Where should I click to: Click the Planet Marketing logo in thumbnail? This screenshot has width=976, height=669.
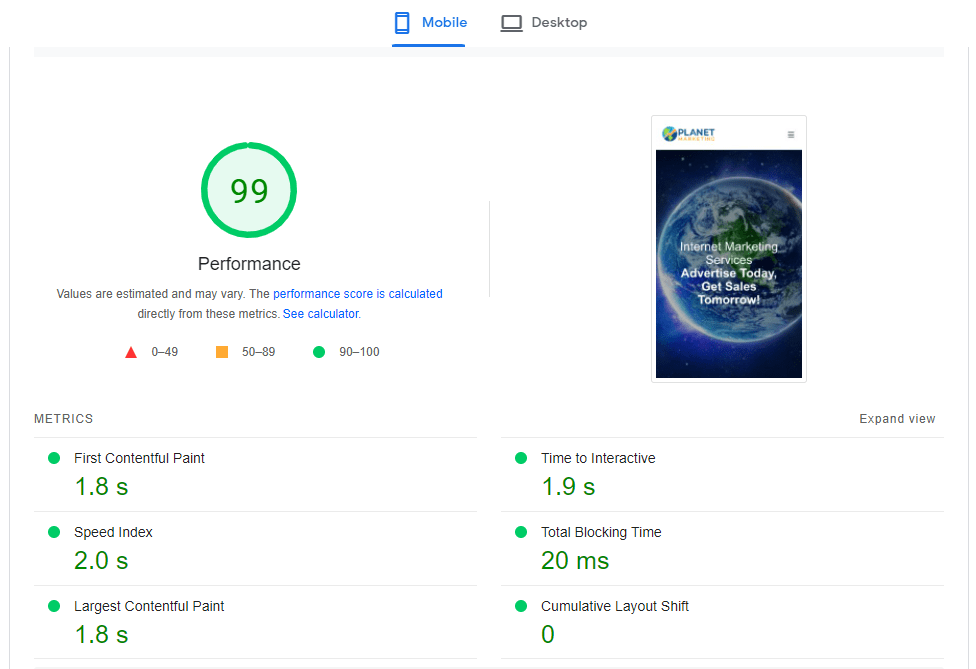coord(688,134)
